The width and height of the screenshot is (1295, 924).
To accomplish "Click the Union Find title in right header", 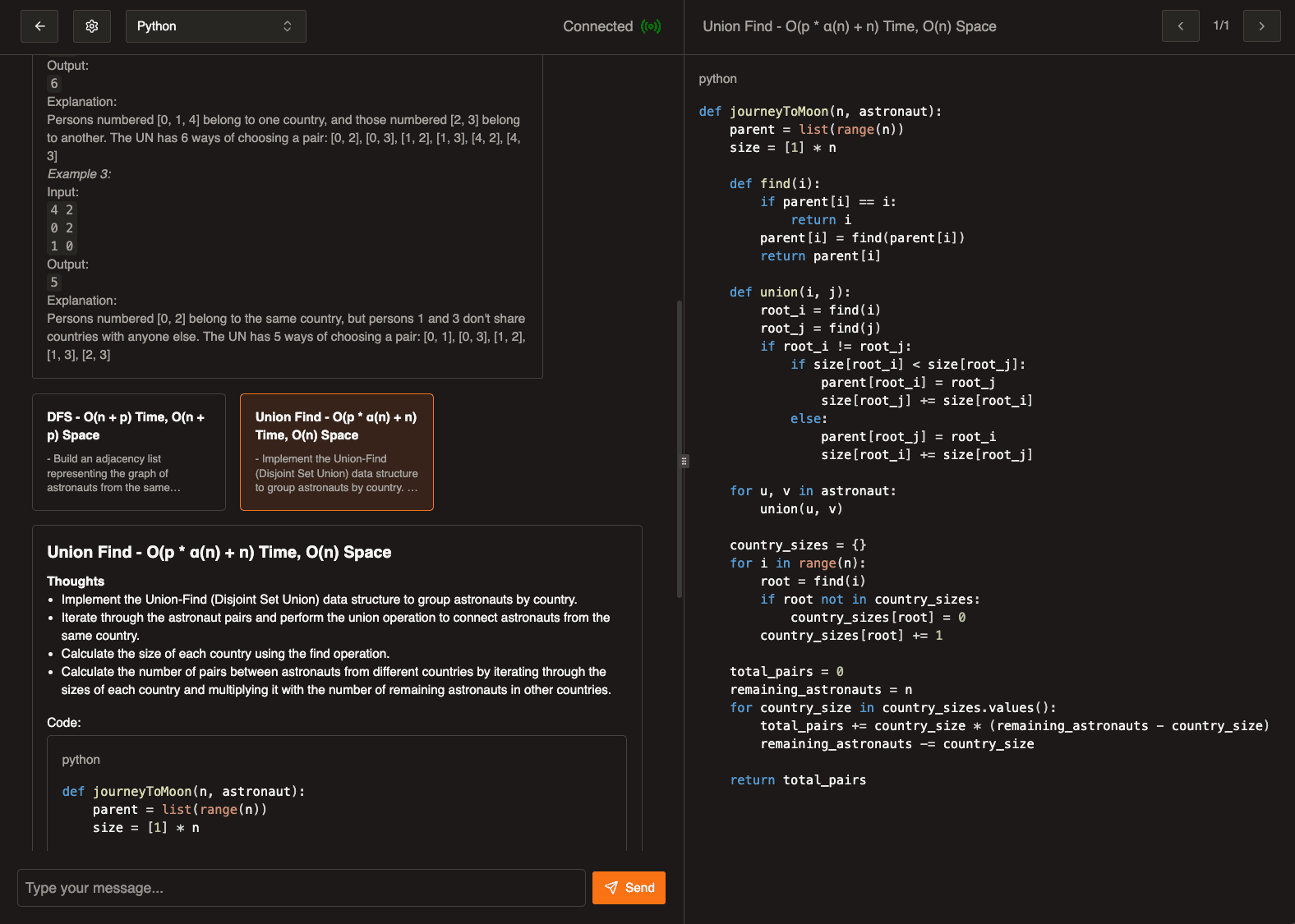I will tap(850, 26).
